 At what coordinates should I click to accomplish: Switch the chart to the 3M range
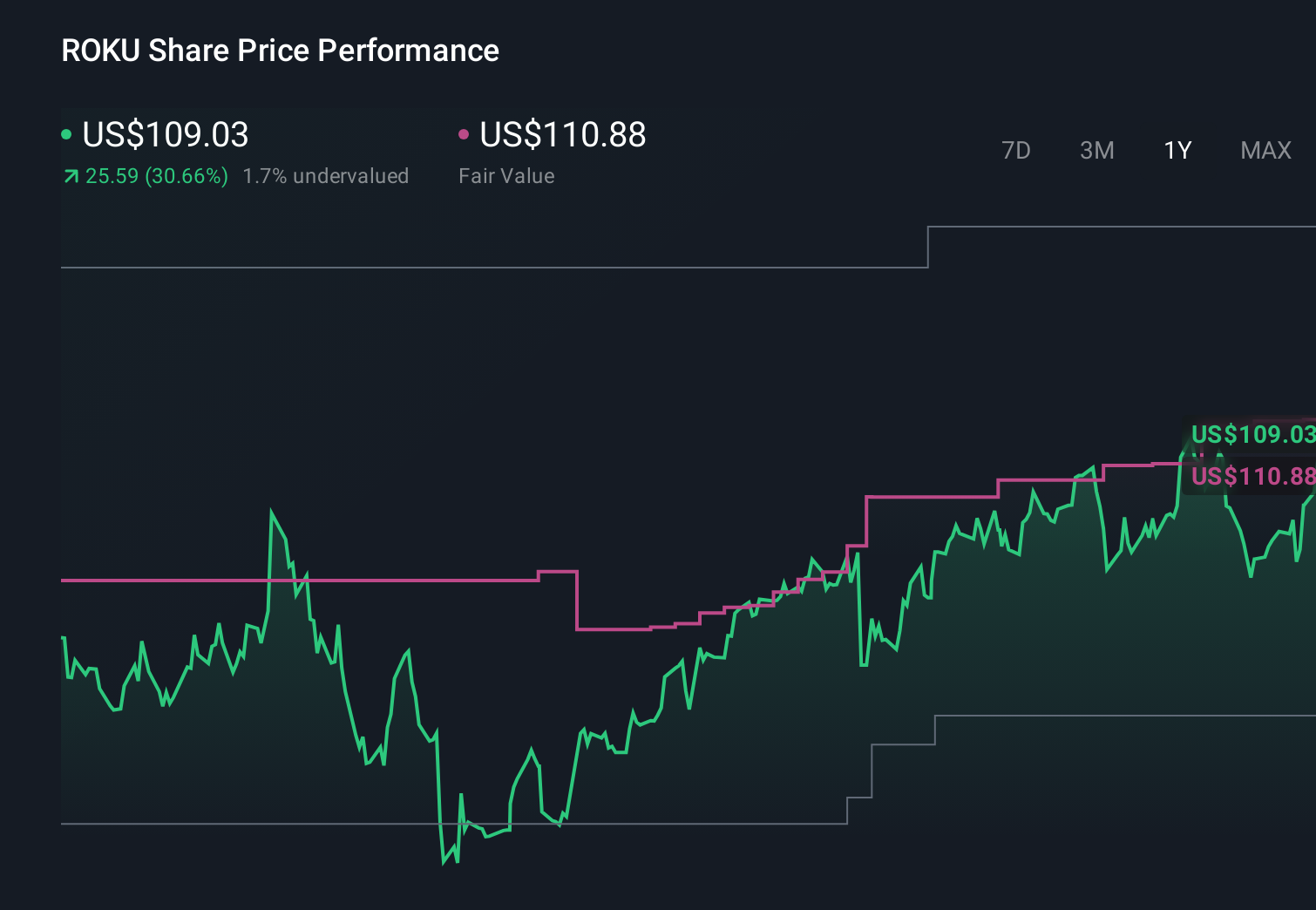point(1096,150)
